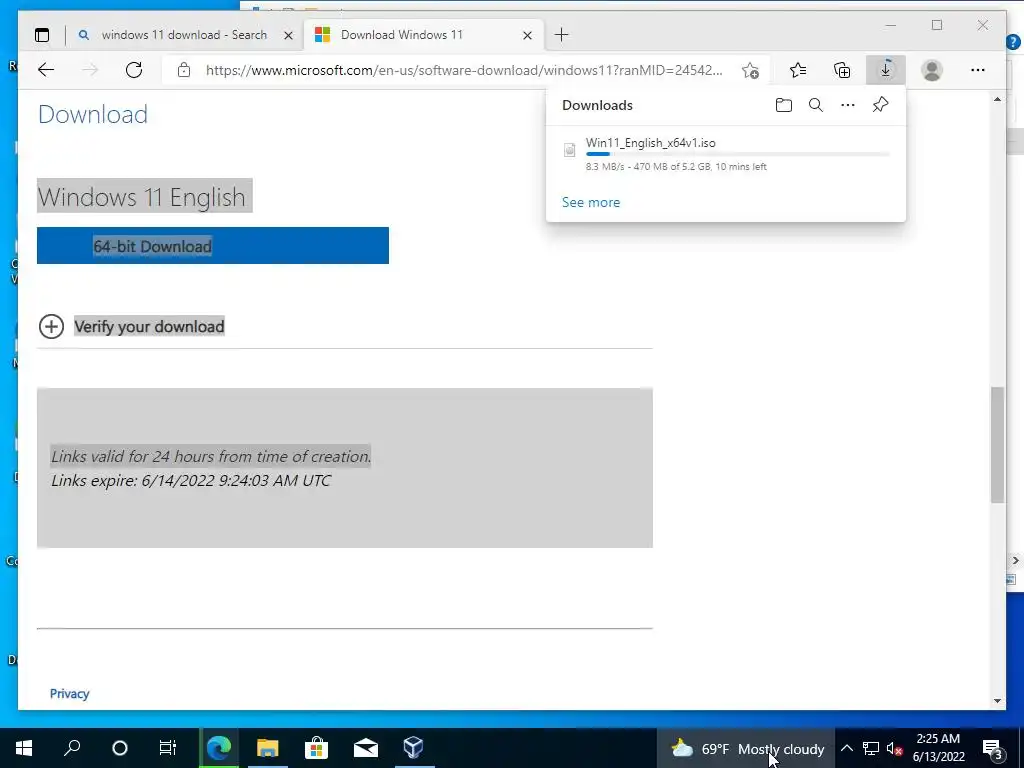Image resolution: width=1024 pixels, height=768 pixels.
Task: Close the Download Windows 11 tab
Action: tap(528, 35)
